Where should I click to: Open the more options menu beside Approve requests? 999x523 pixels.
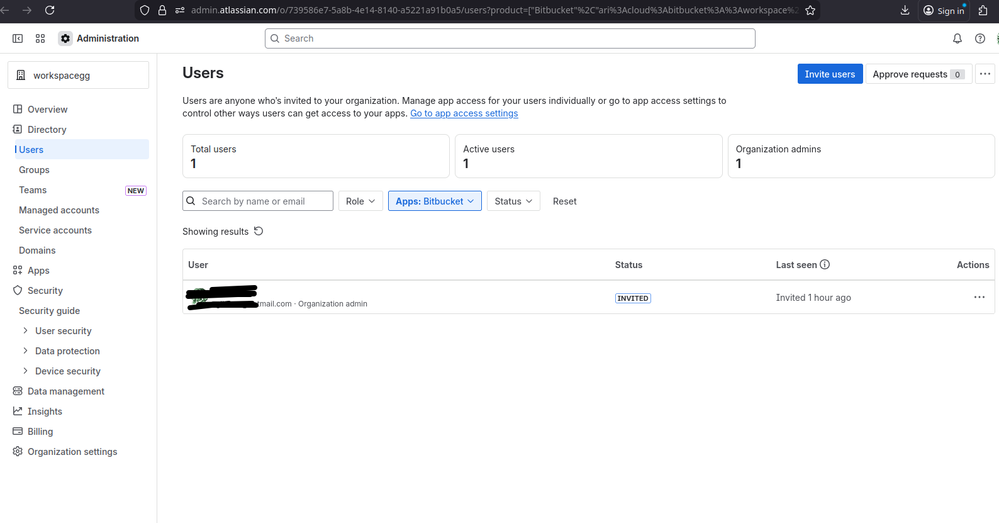click(x=985, y=74)
